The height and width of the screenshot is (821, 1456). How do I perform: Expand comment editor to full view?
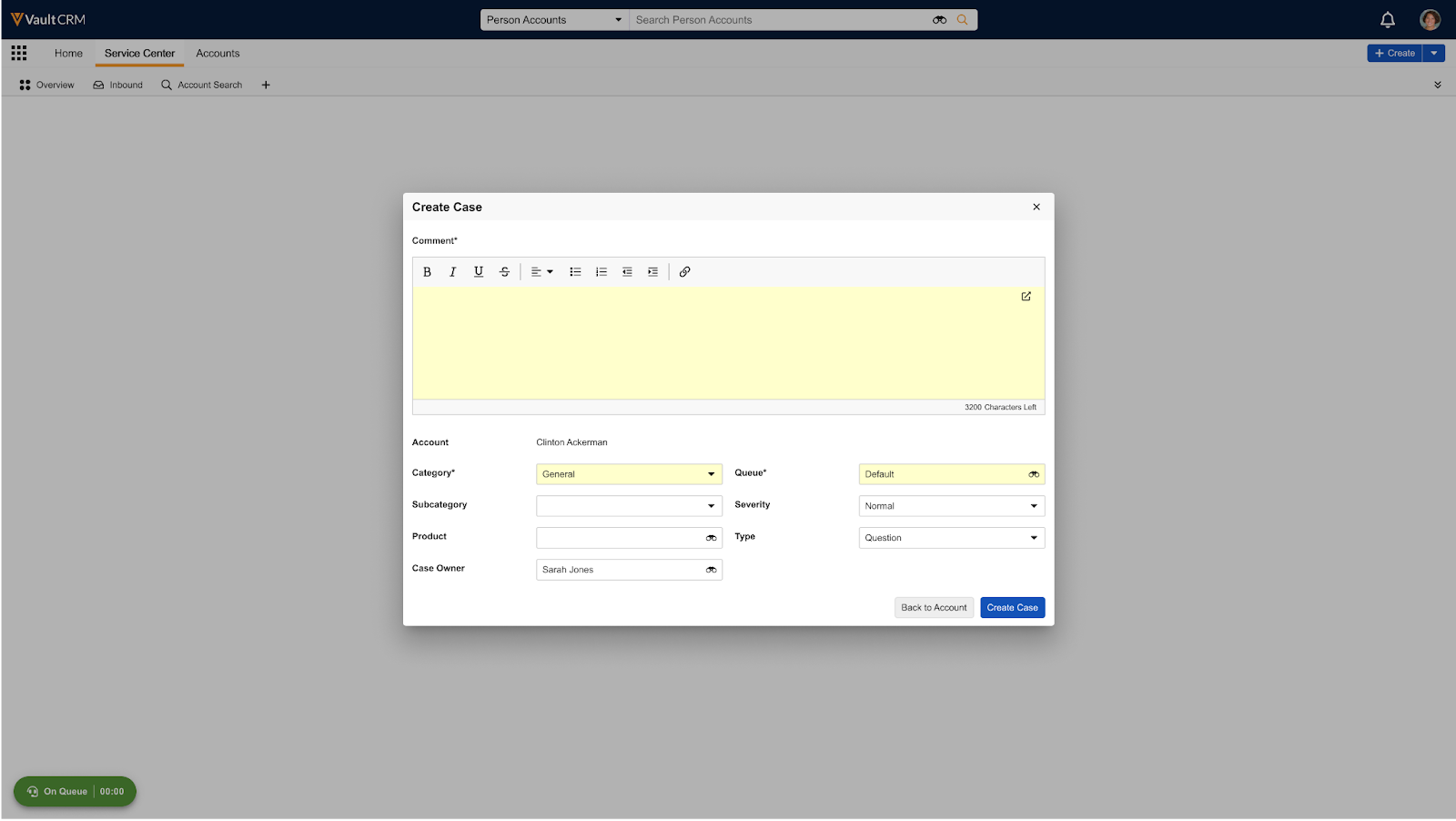(1026, 297)
